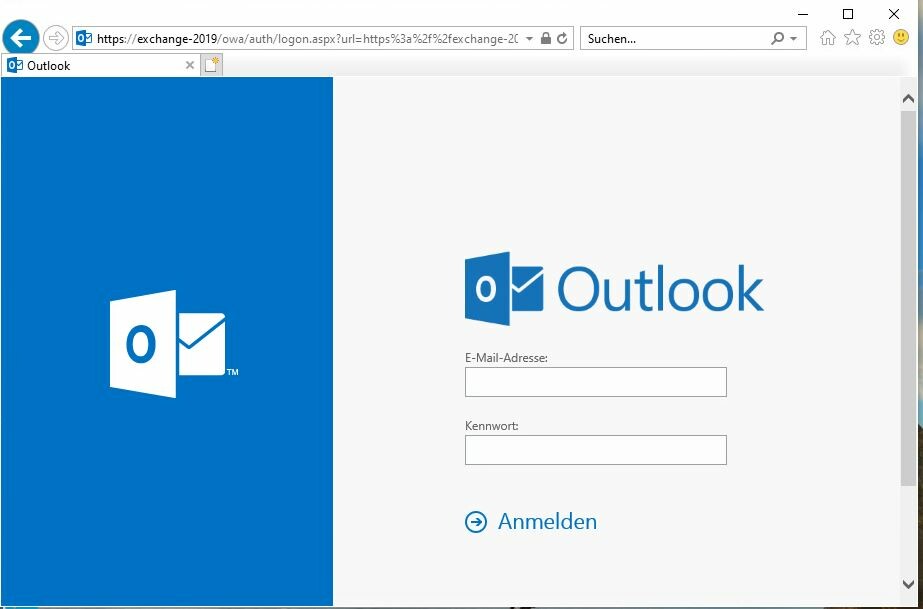The width and height of the screenshot is (923, 609).
Task: Click the Outlook site icon in address bar
Action: coord(84,39)
